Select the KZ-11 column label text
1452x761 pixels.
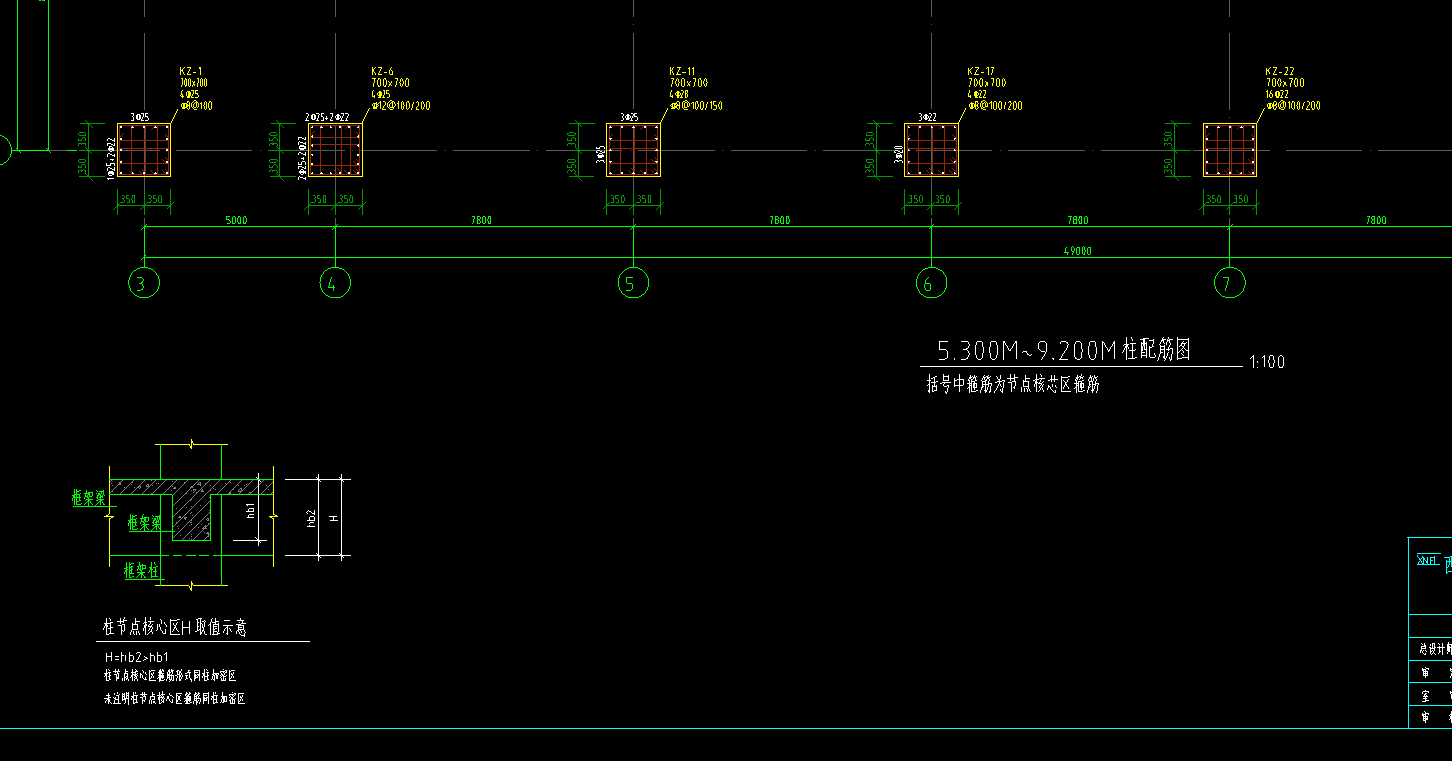coord(682,72)
